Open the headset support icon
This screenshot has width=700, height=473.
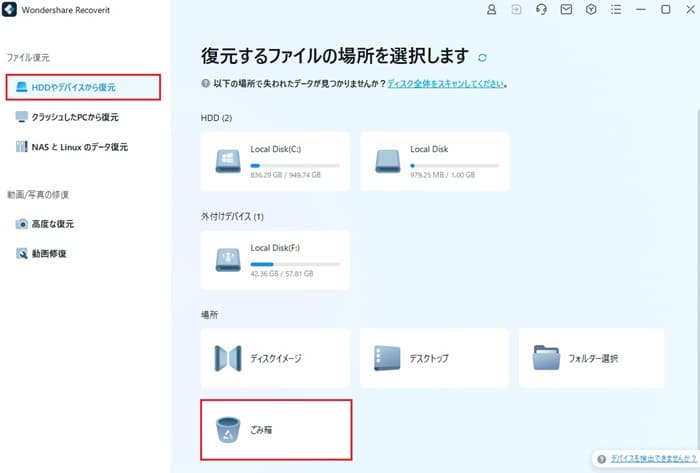coord(541,9)
